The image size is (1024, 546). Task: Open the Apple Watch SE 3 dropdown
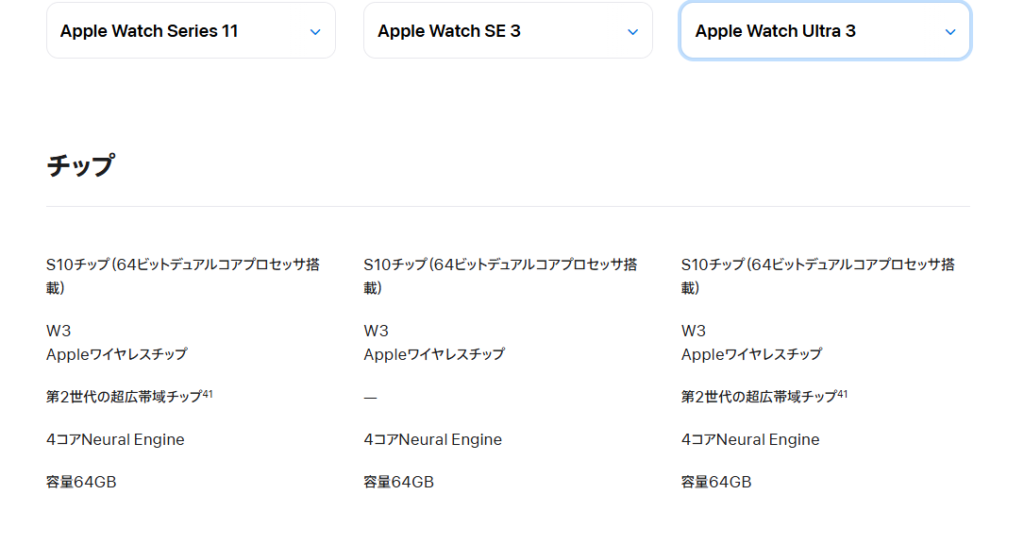click(x=507, y=31)
